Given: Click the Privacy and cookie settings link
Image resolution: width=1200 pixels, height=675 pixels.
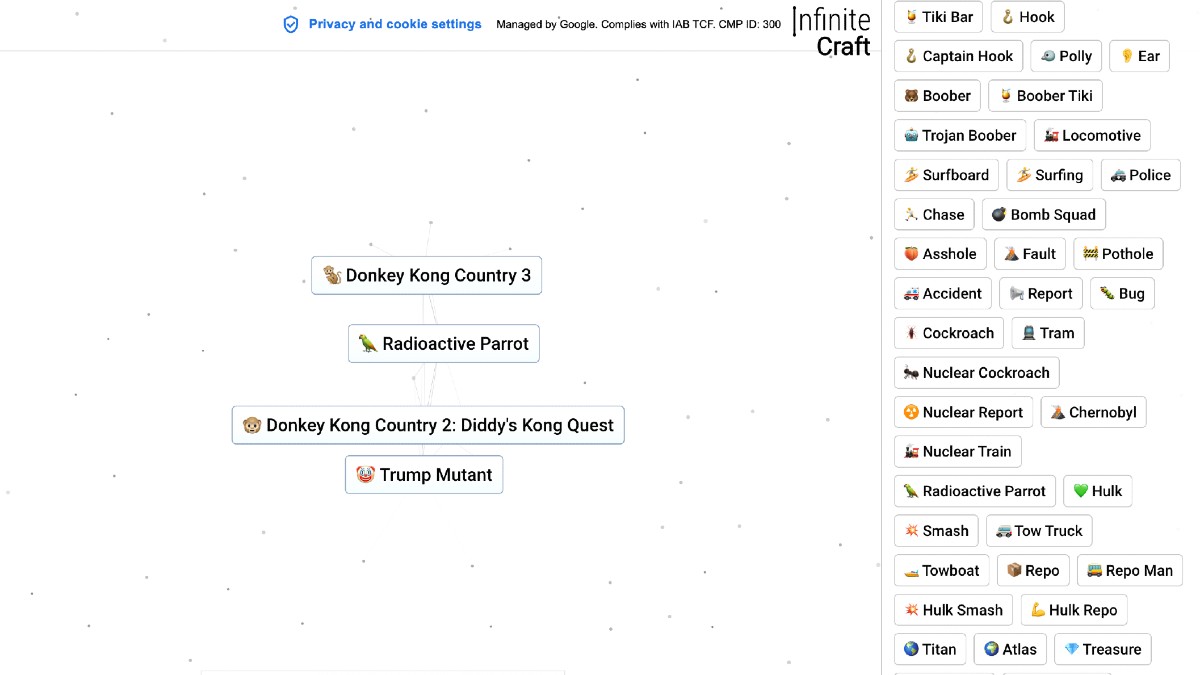Looking at the screenshot, I should 394,24.
